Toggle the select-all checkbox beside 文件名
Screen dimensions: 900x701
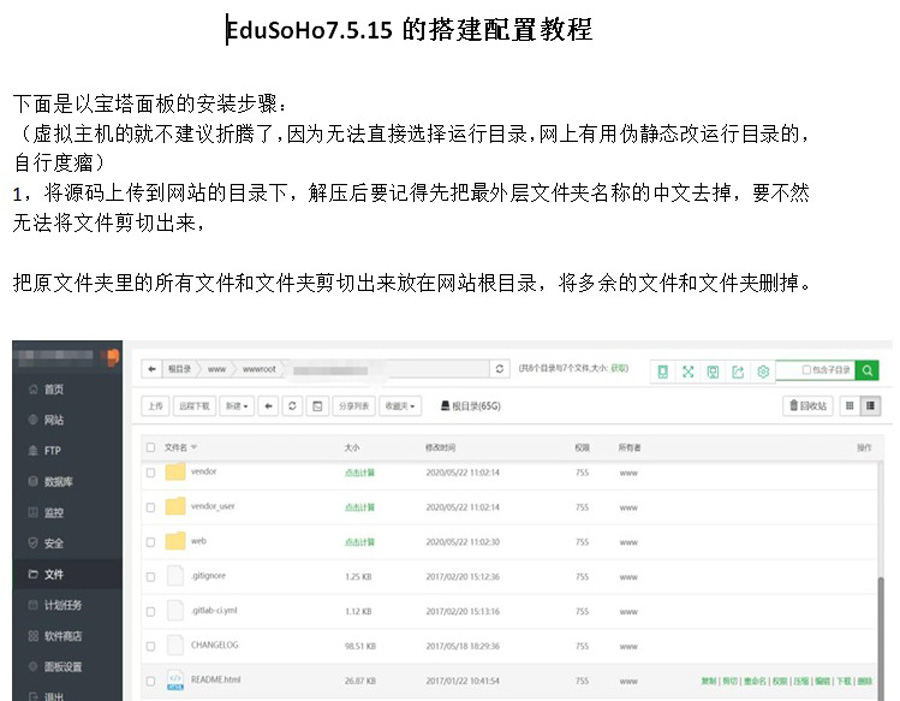point(151,448)
